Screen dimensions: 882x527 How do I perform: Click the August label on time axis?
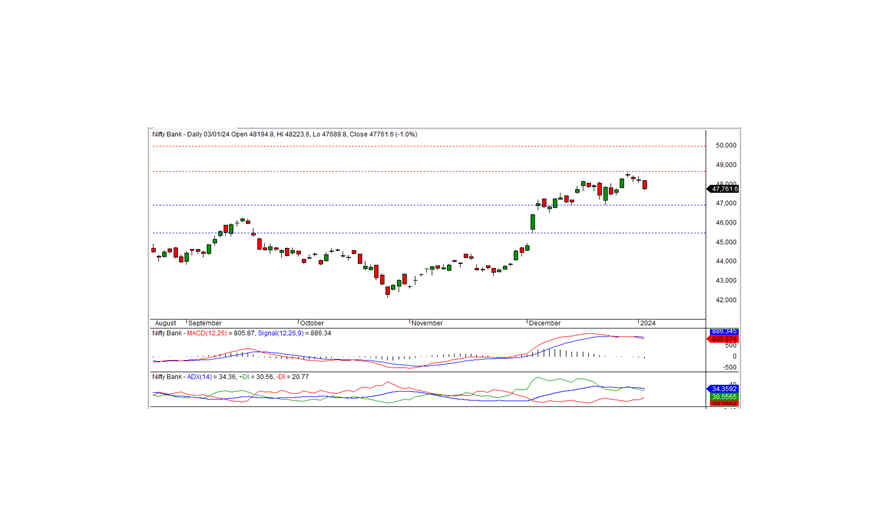pyautogui.click(x=165, y=323)
